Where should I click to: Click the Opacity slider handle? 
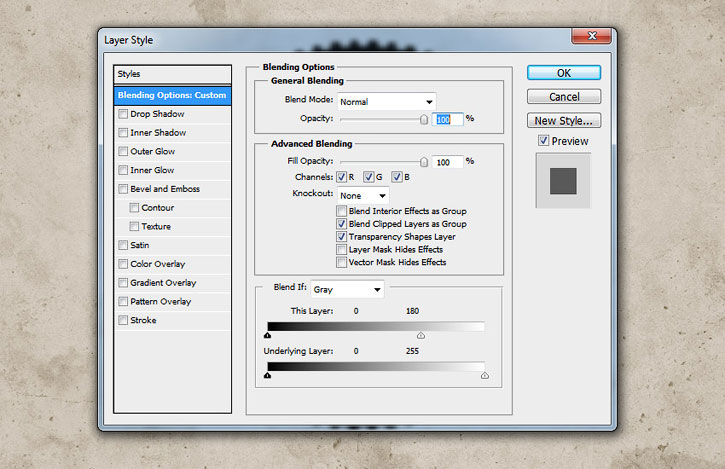424,120
